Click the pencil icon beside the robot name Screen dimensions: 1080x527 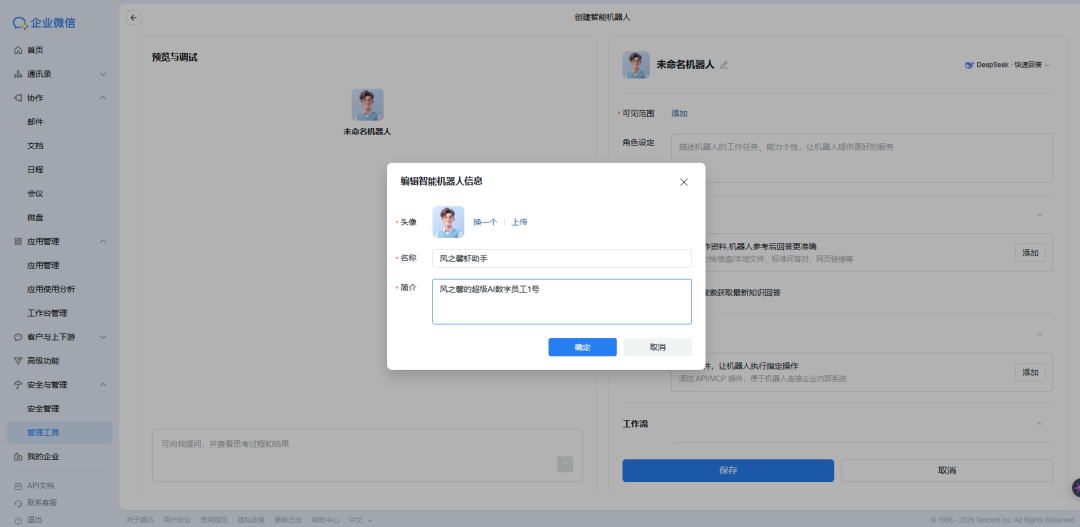coord(723,65)
